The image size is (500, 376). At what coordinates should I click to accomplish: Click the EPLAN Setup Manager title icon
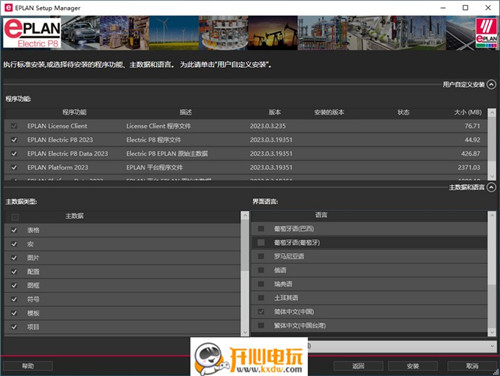pos(8,8)
